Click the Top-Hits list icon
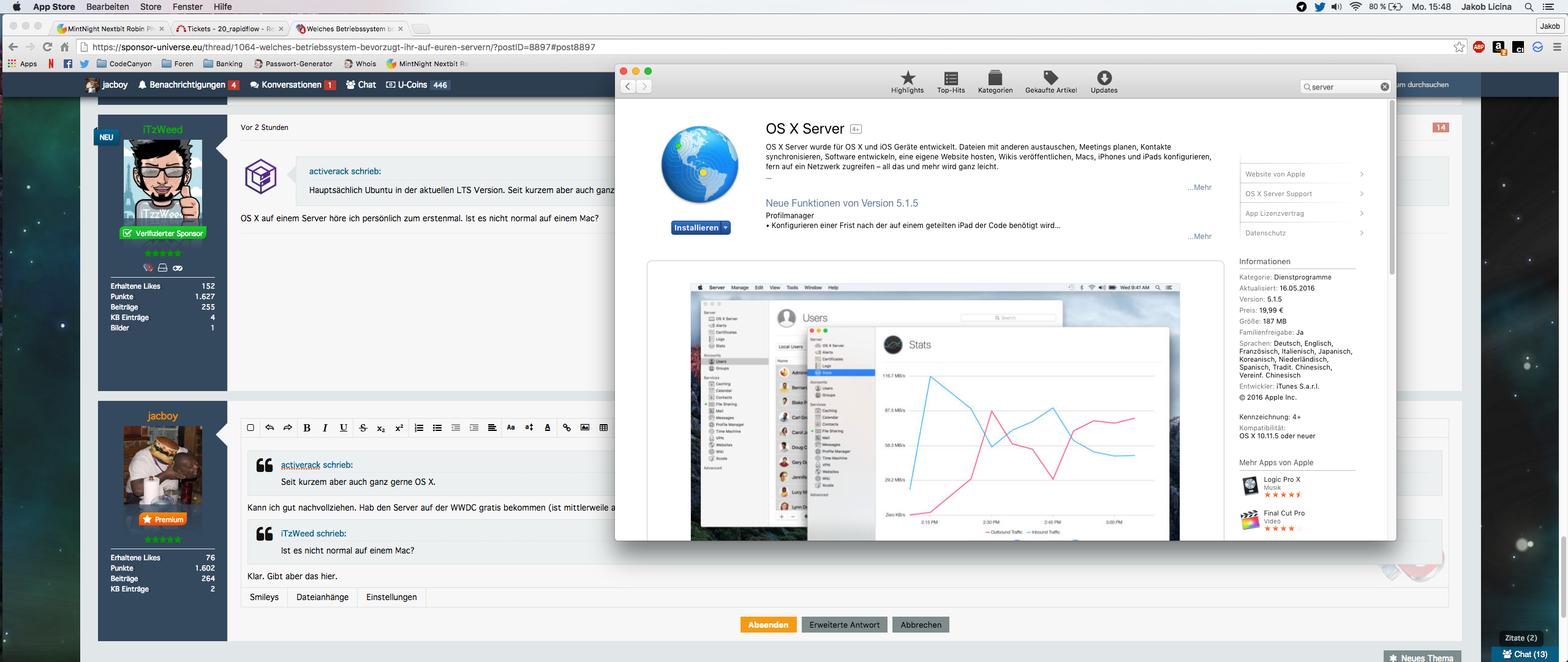The width and height of the screenshot is (1568, 662). (x=951, y=78)
